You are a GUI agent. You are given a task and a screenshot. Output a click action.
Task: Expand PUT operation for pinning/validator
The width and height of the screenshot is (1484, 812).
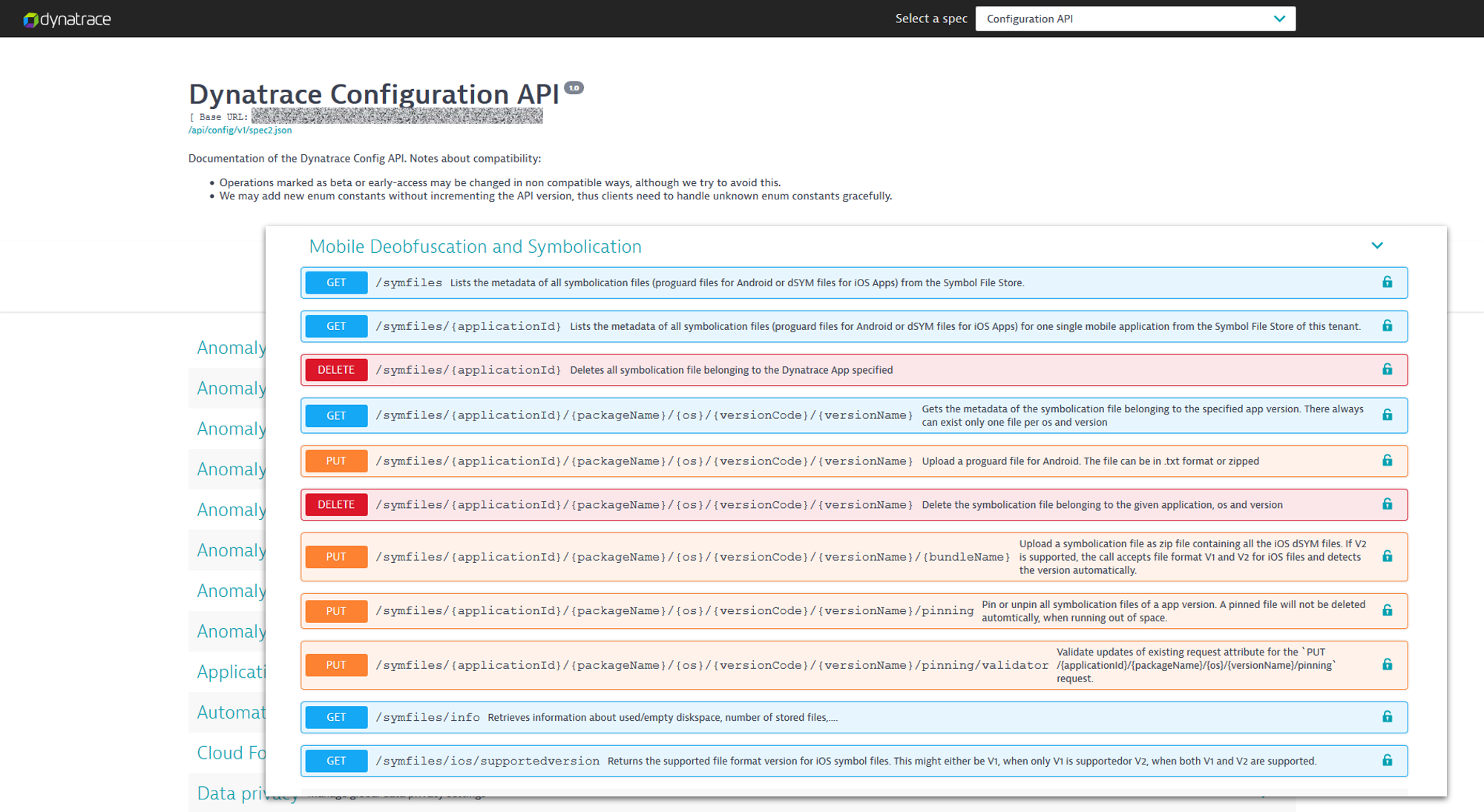[853, 665]
